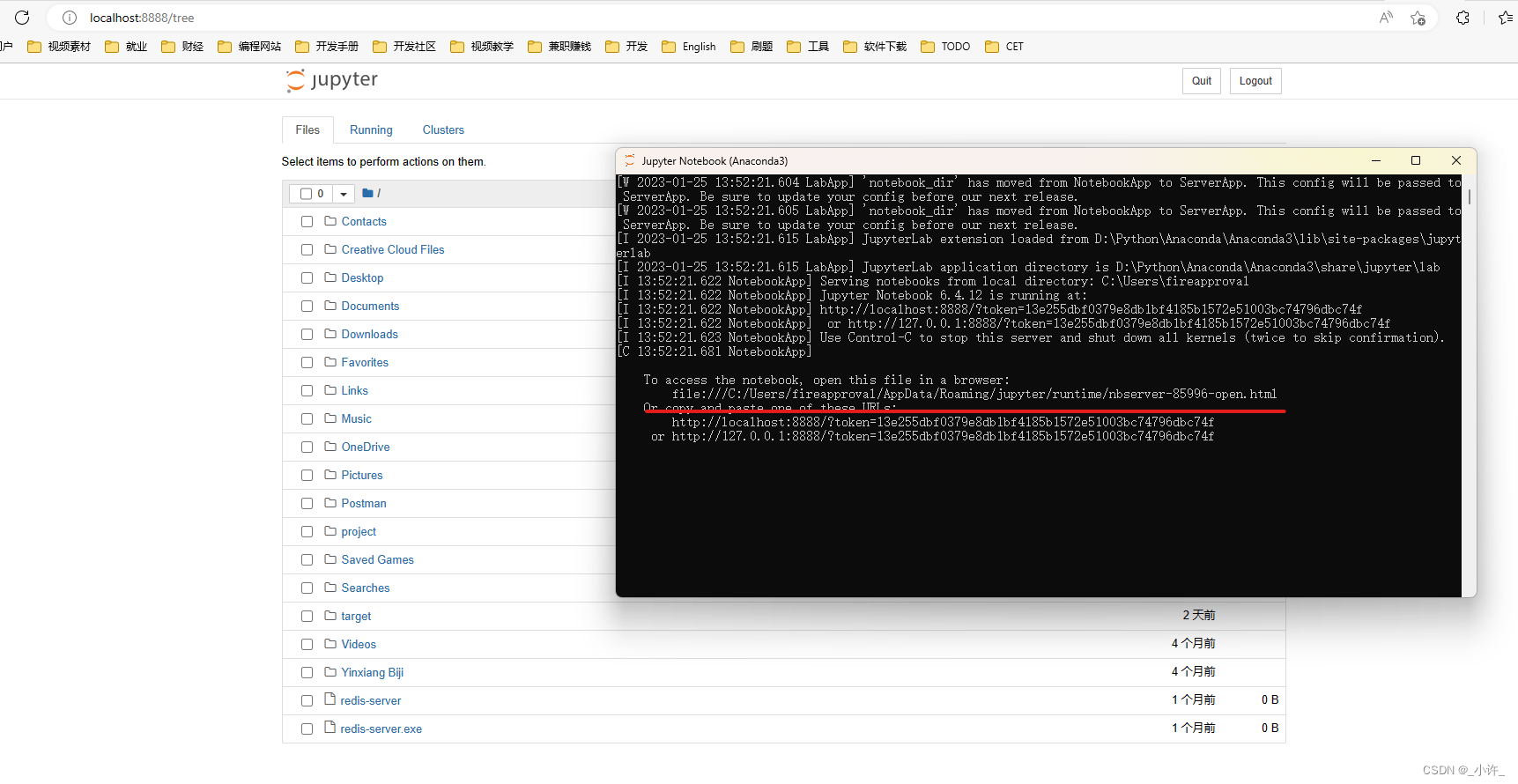Select the Documents folder checkbox
The height and width of the screenshot is (784, 1518).
pos(307,307)
